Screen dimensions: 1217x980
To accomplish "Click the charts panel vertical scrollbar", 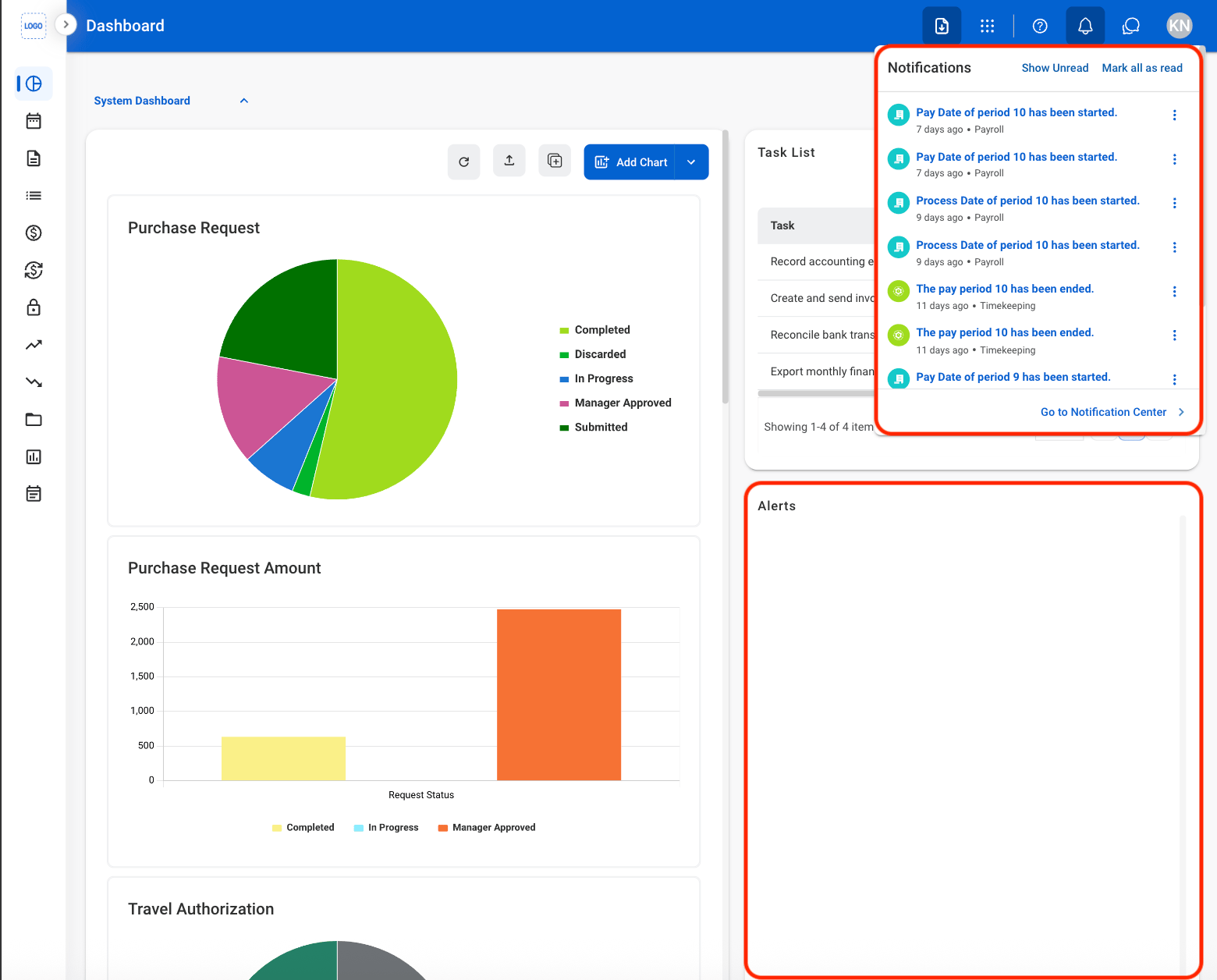I will click(726, 267).
